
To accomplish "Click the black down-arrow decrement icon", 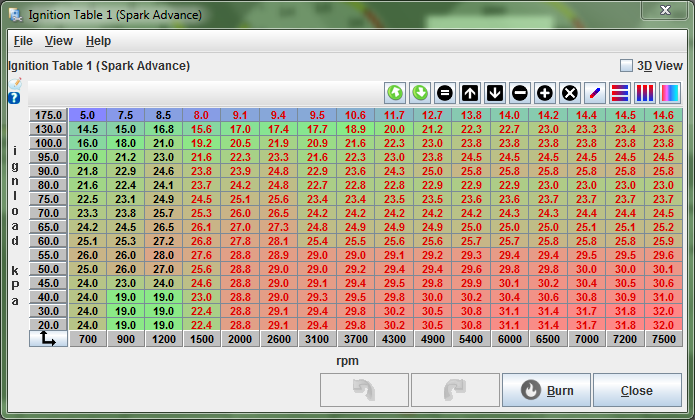I will [495, 93].
